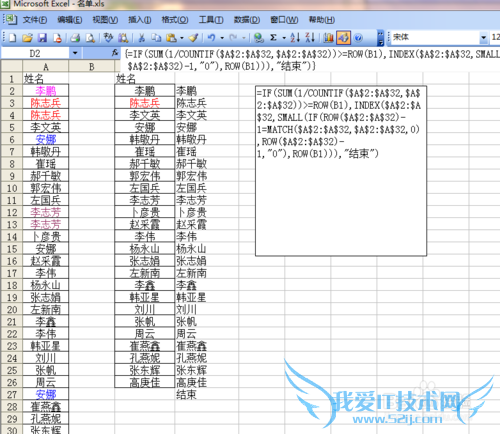Image resolution: width=500 pixels, height=434 pixels.
Task: Print the sheet using the printer icon
Action: pos(75,38)
